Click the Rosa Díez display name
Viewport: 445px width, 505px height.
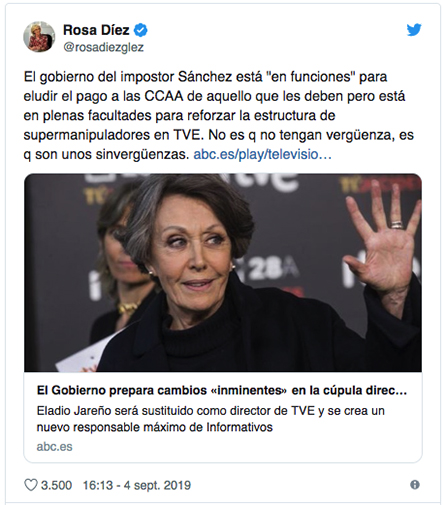point(96,30)
